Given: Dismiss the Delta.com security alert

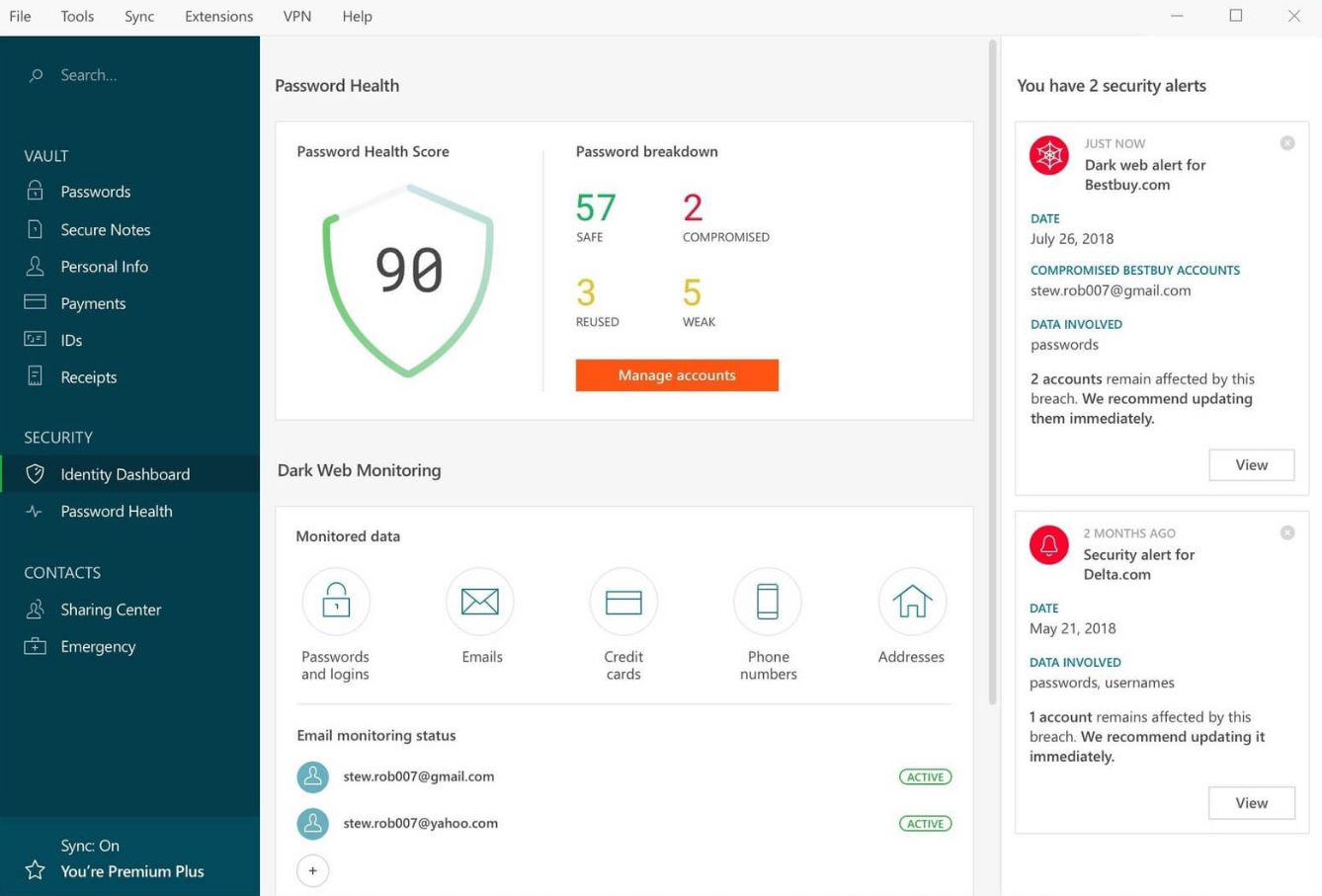Looking at the screenshot, I should pos(1286,532).
